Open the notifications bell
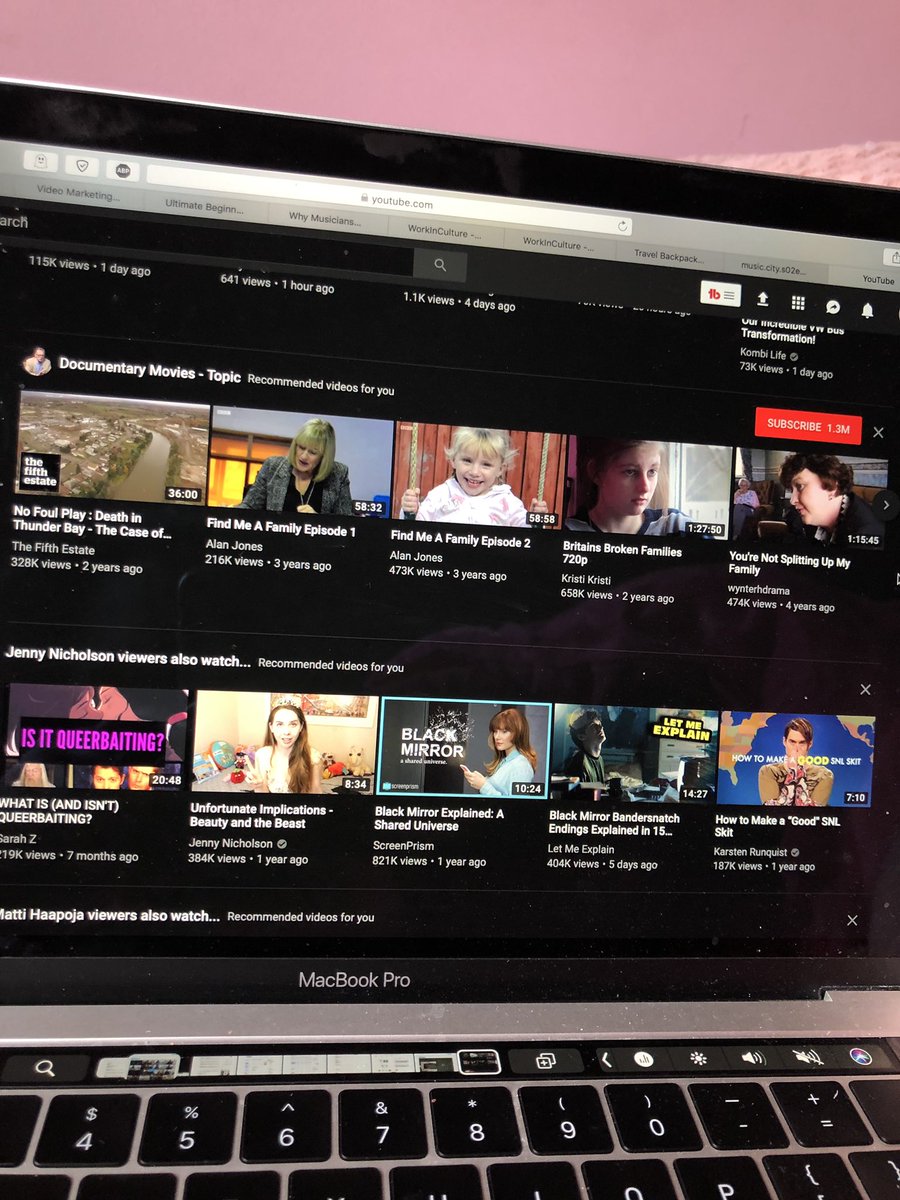Screen dimensions: 900x1200 (867, 310)
